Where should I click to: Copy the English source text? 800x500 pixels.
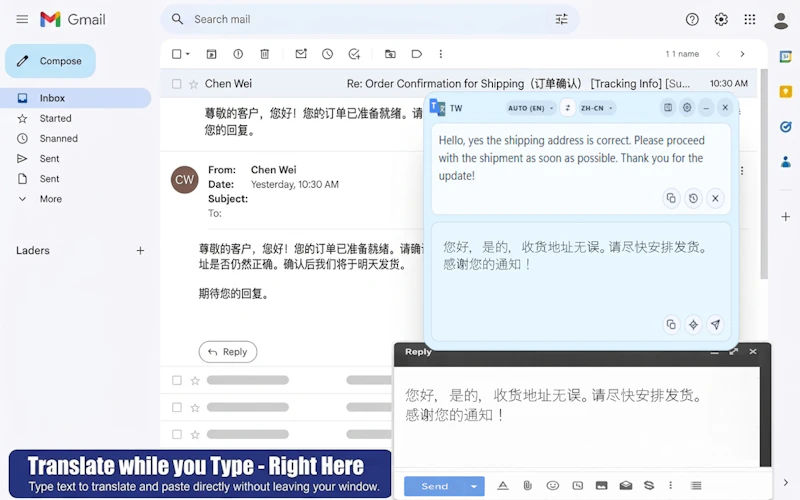tap(671, 198)
